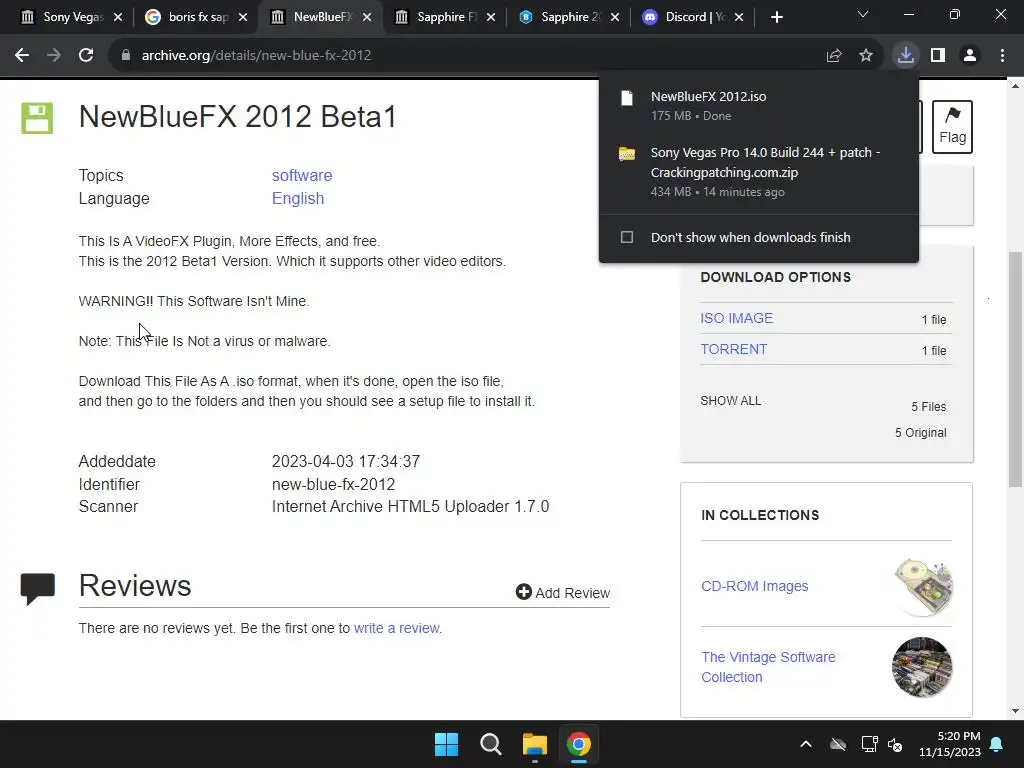Viewport: 1024px width, 768px height.
Task: Click the page vertical scrollbar thumb
Action: click(x=1015, y=369)
